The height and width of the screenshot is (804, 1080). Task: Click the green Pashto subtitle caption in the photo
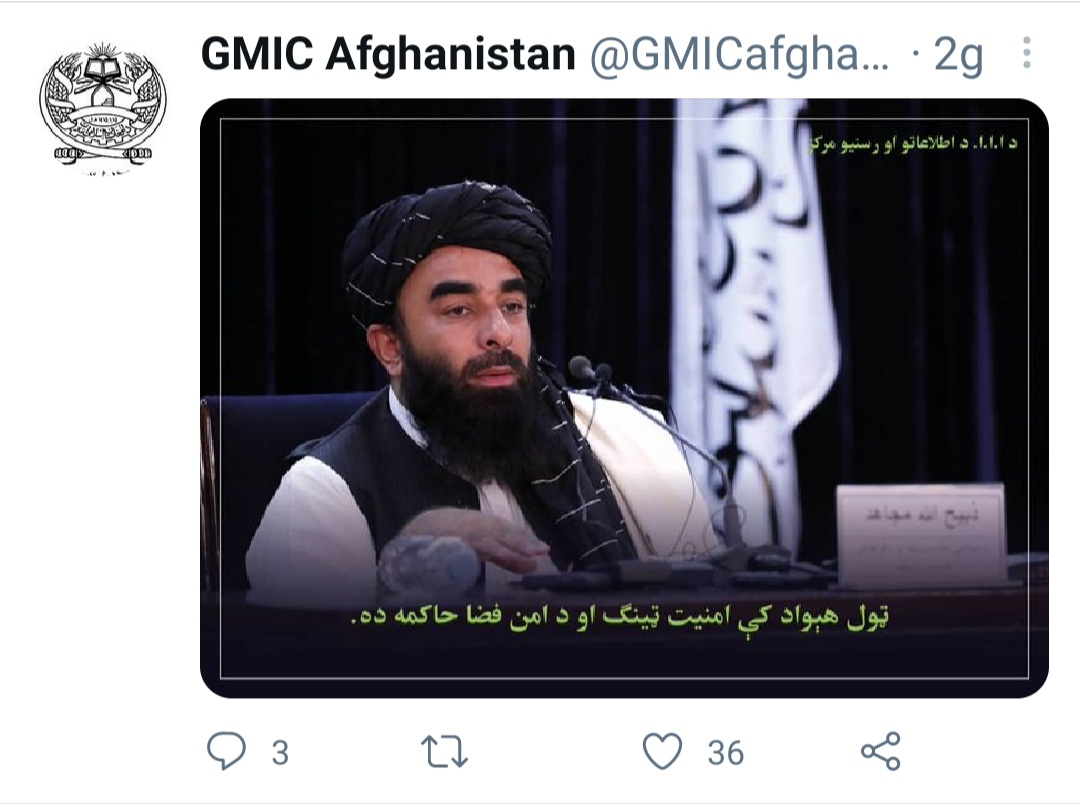coord(619,617)
